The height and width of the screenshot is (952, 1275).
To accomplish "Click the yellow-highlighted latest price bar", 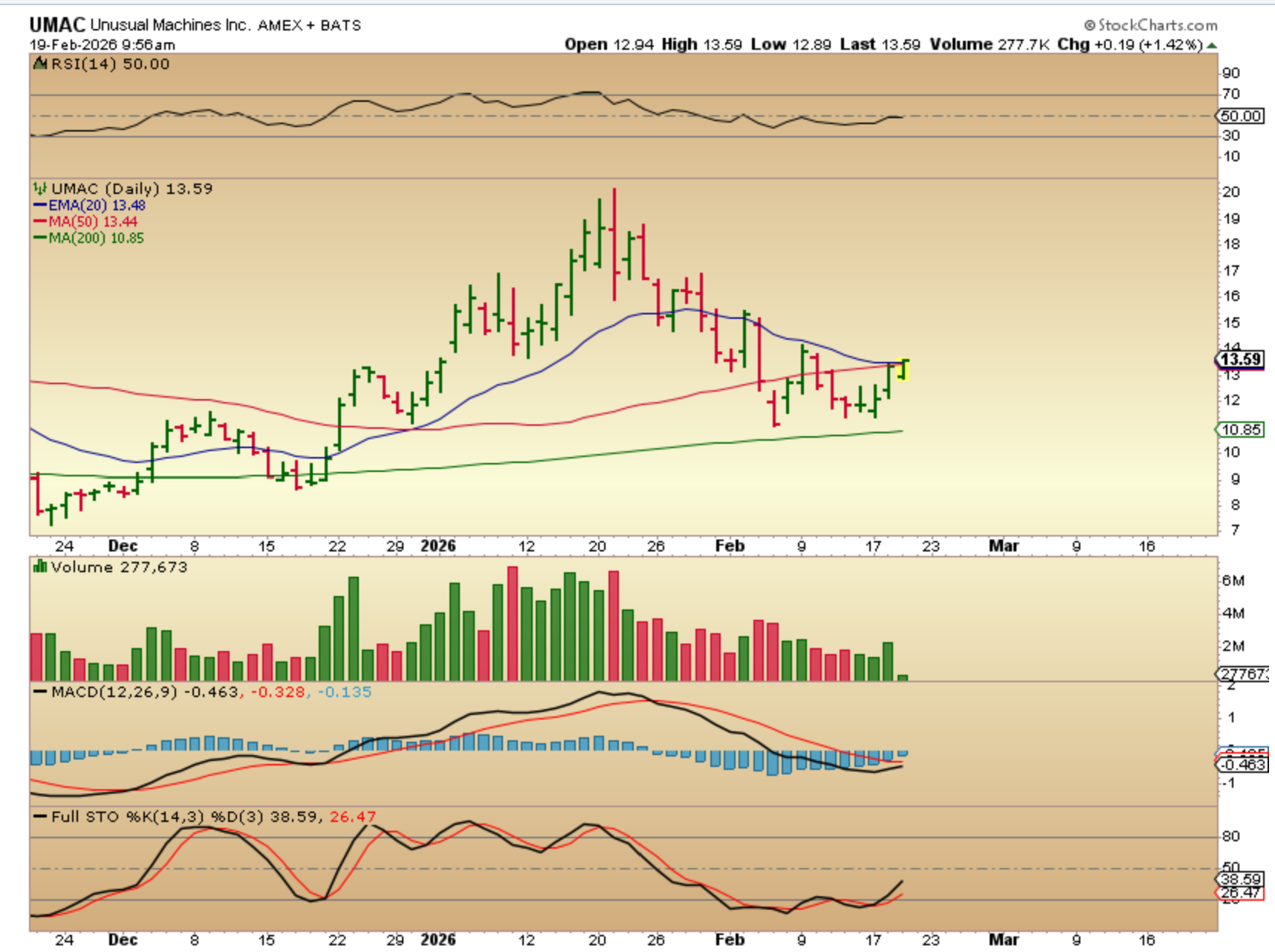I will tap(903, 369).
